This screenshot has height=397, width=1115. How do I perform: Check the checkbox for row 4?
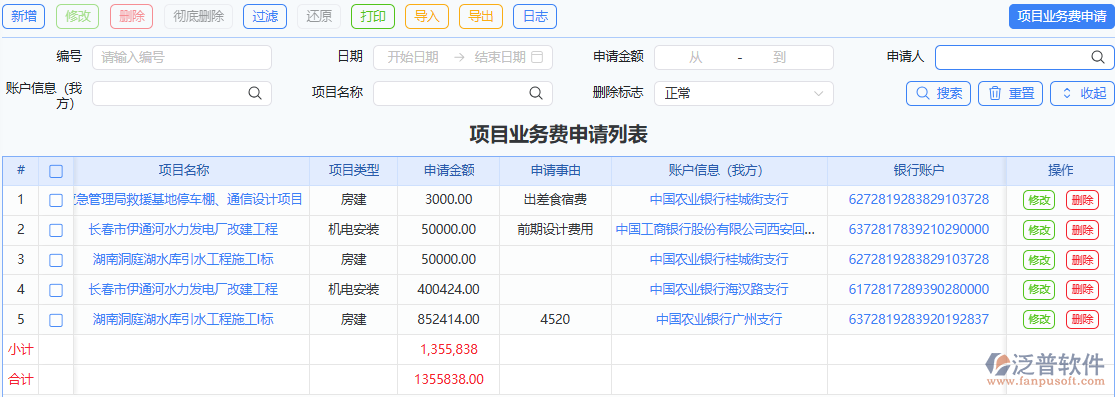pos(56,290)
